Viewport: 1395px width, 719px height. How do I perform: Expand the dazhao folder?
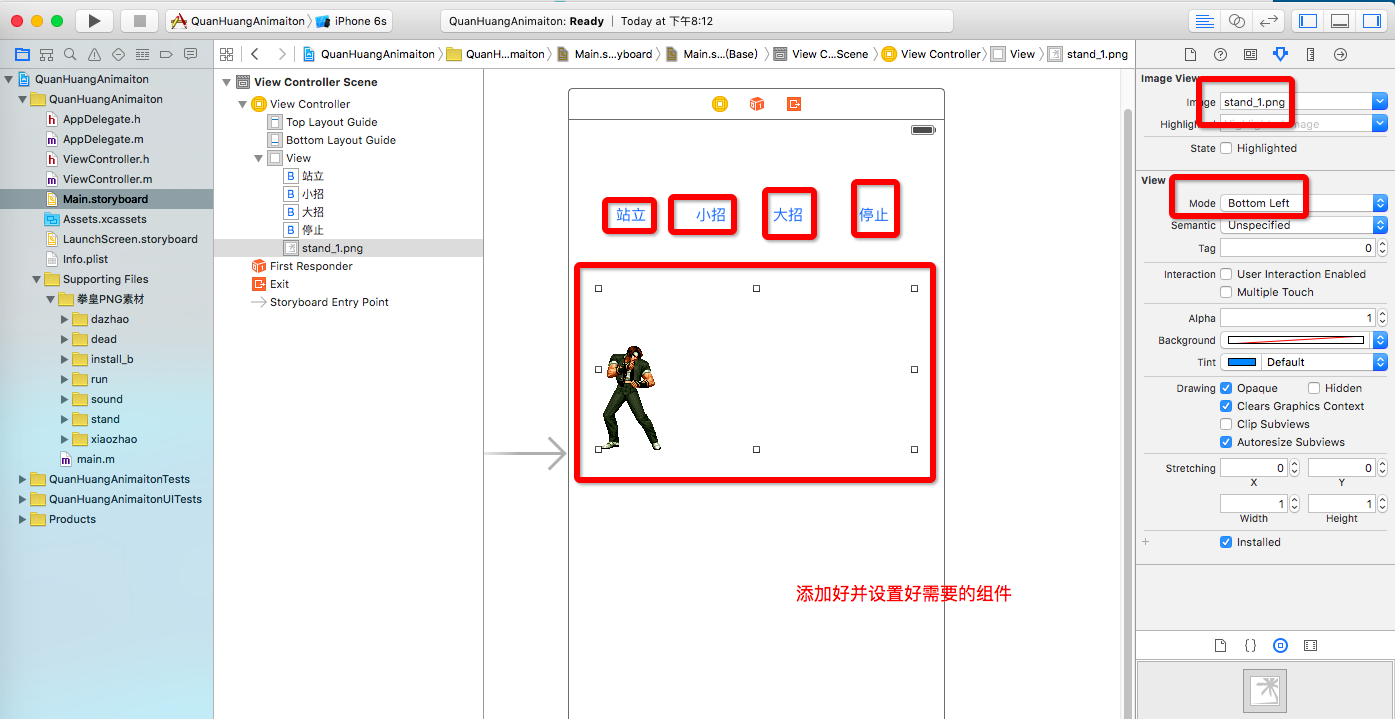pyautogui.click(x=64, y=319)
